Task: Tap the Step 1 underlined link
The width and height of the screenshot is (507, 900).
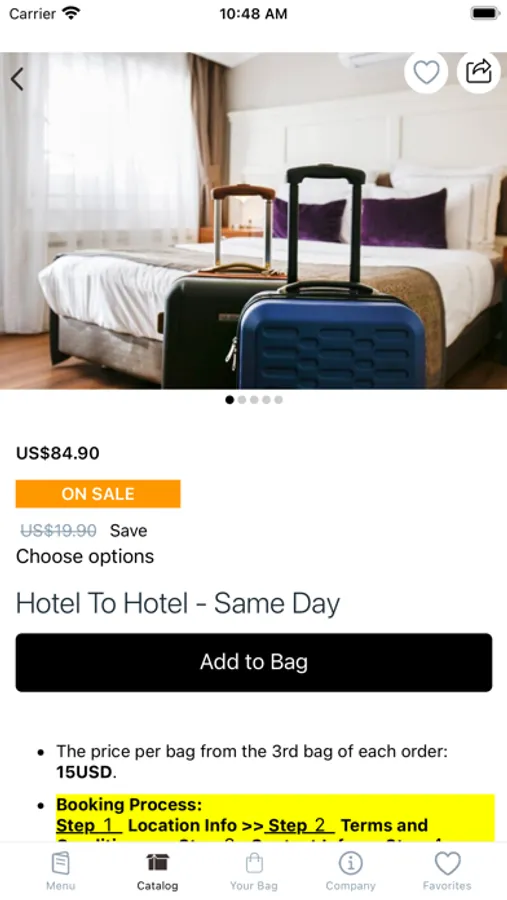Action: 89,825
